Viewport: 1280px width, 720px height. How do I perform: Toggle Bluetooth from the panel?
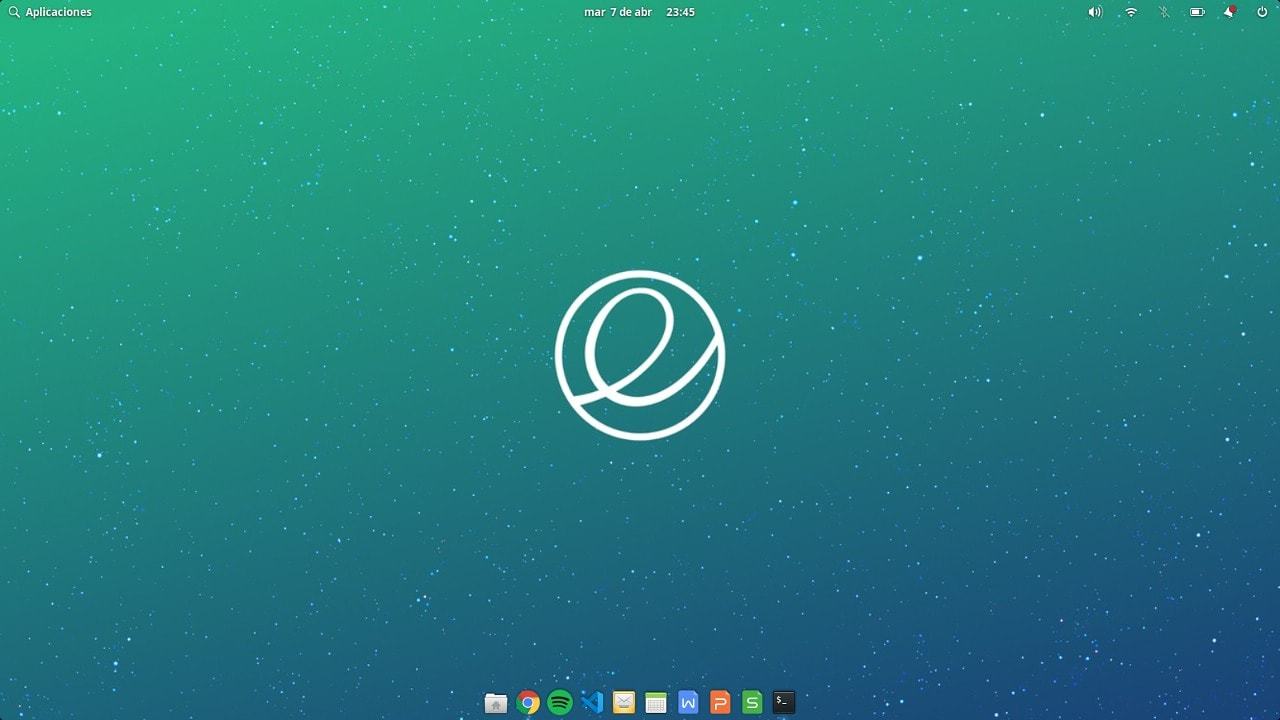1163,12
